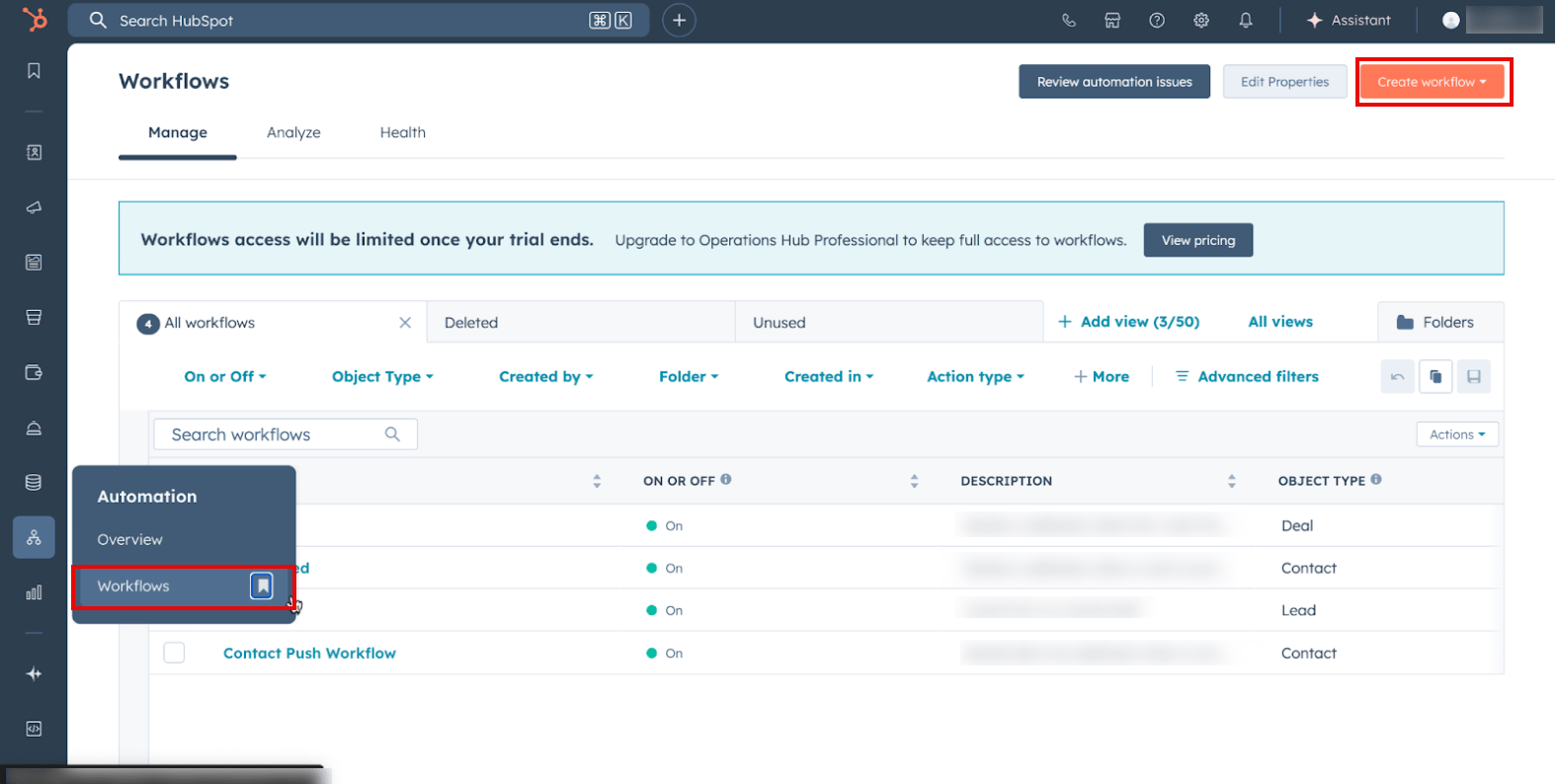Screen dimensions: 1557x784
Task: Open the Breeze AI sparkle sidebar icon
Action: (34, 673)
